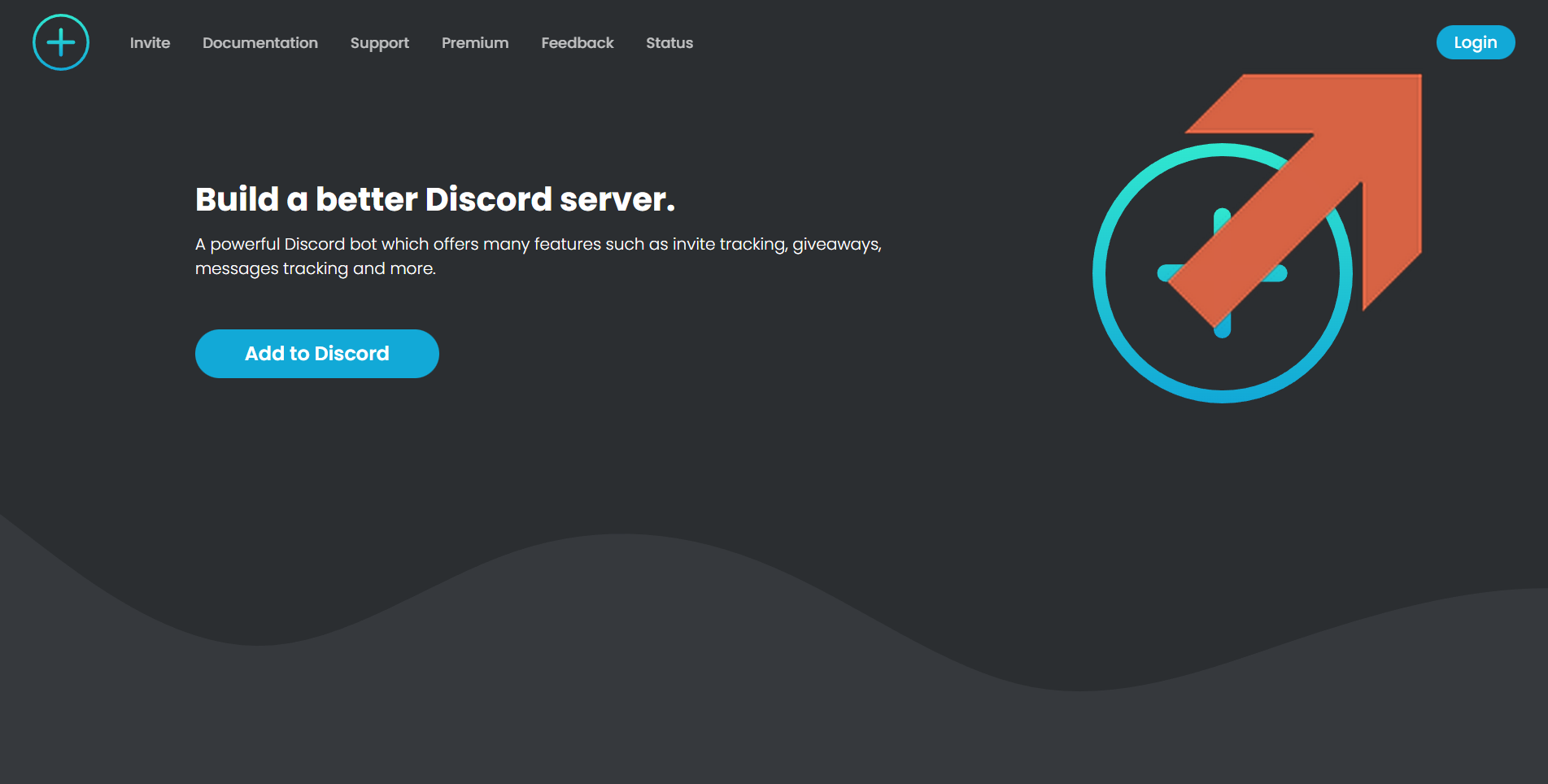Click the Login button
The height and width of the screenshot is (784, 1548).
click(x=1476, y=42)
